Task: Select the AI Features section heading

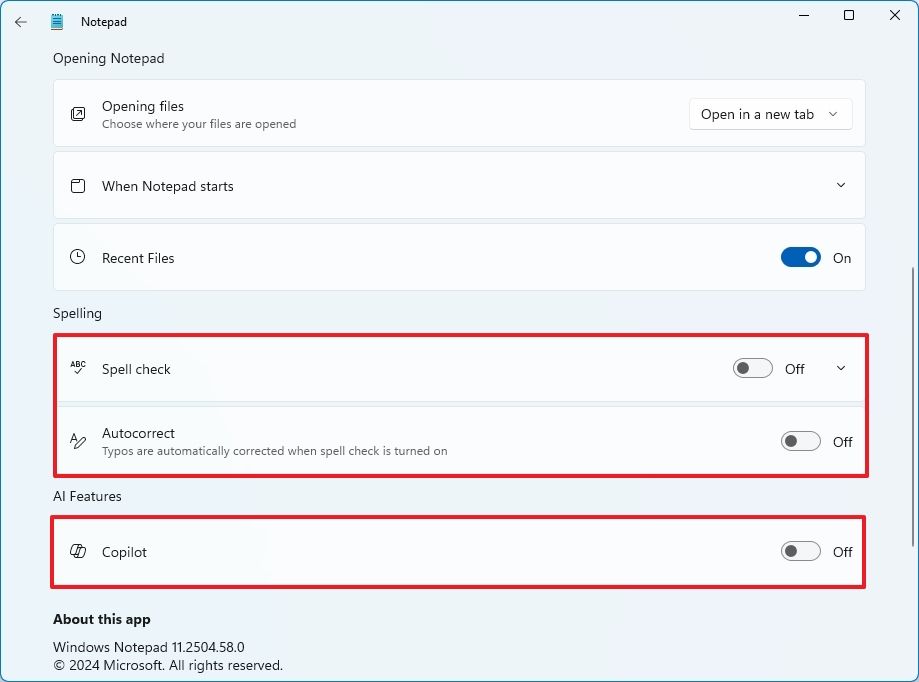Action: 87,496
